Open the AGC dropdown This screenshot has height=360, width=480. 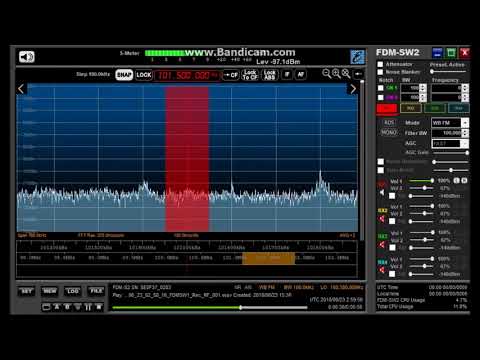point(450,143)
